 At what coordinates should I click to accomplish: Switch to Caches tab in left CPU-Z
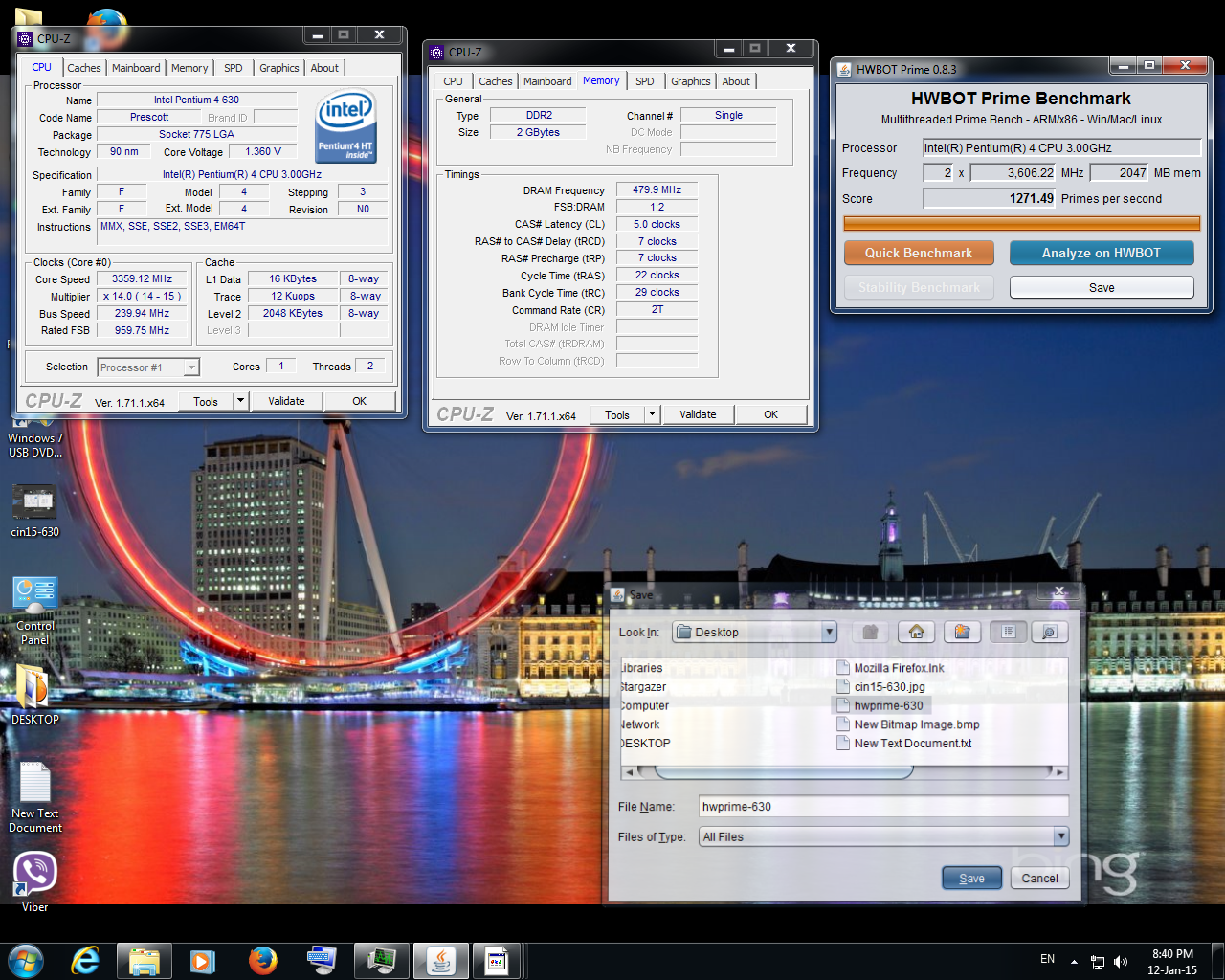pos(84,68)
